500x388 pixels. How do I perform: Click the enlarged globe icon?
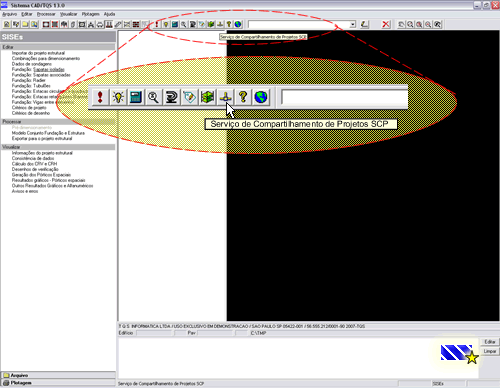(261, 97)
